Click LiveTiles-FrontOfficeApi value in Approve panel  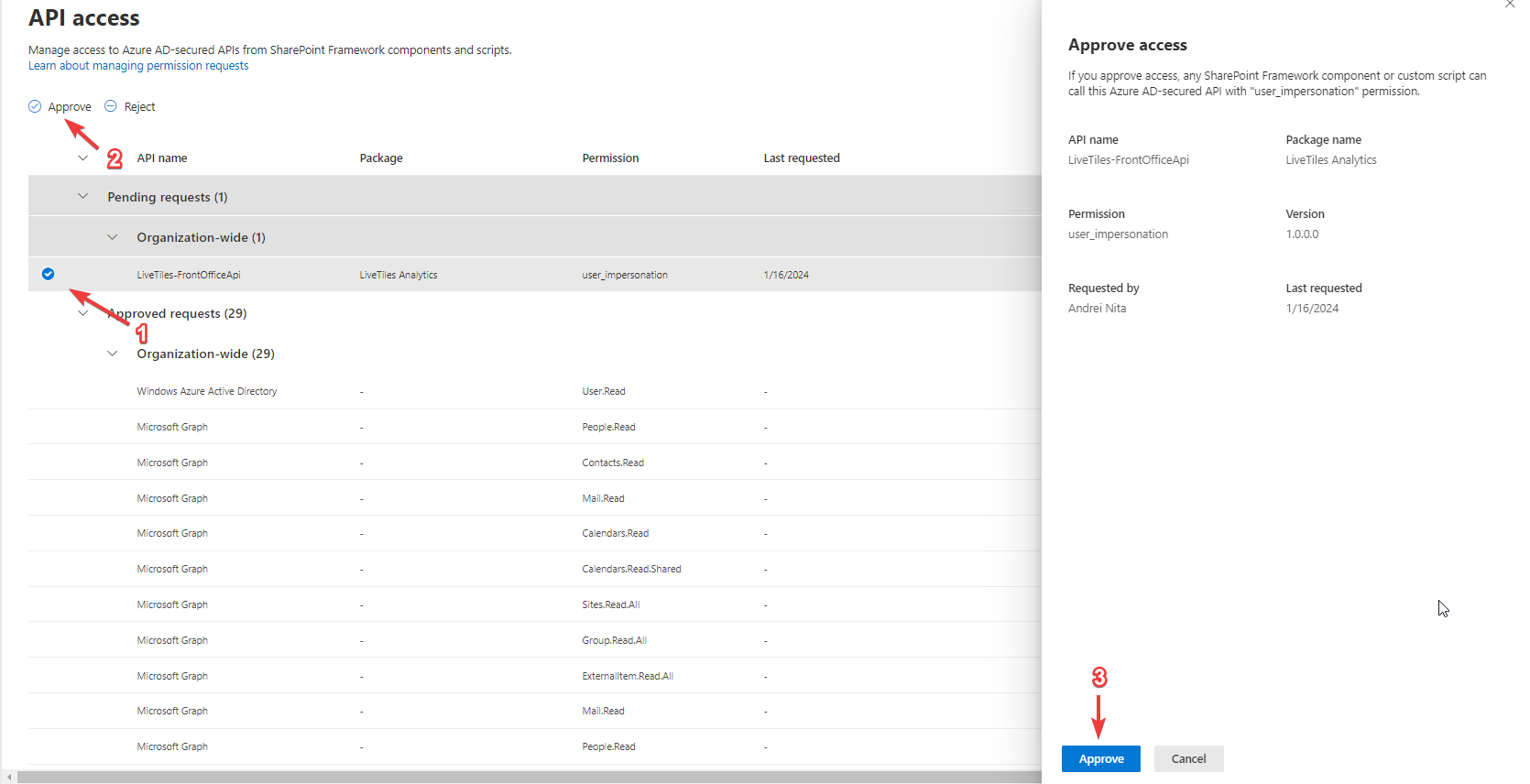pyautogui.click(x=1129, y=160)
